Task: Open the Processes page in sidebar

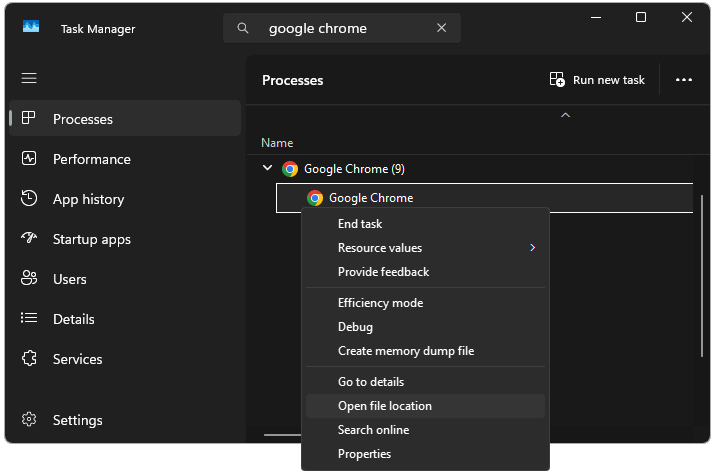Action: click(x=125, y=118)
